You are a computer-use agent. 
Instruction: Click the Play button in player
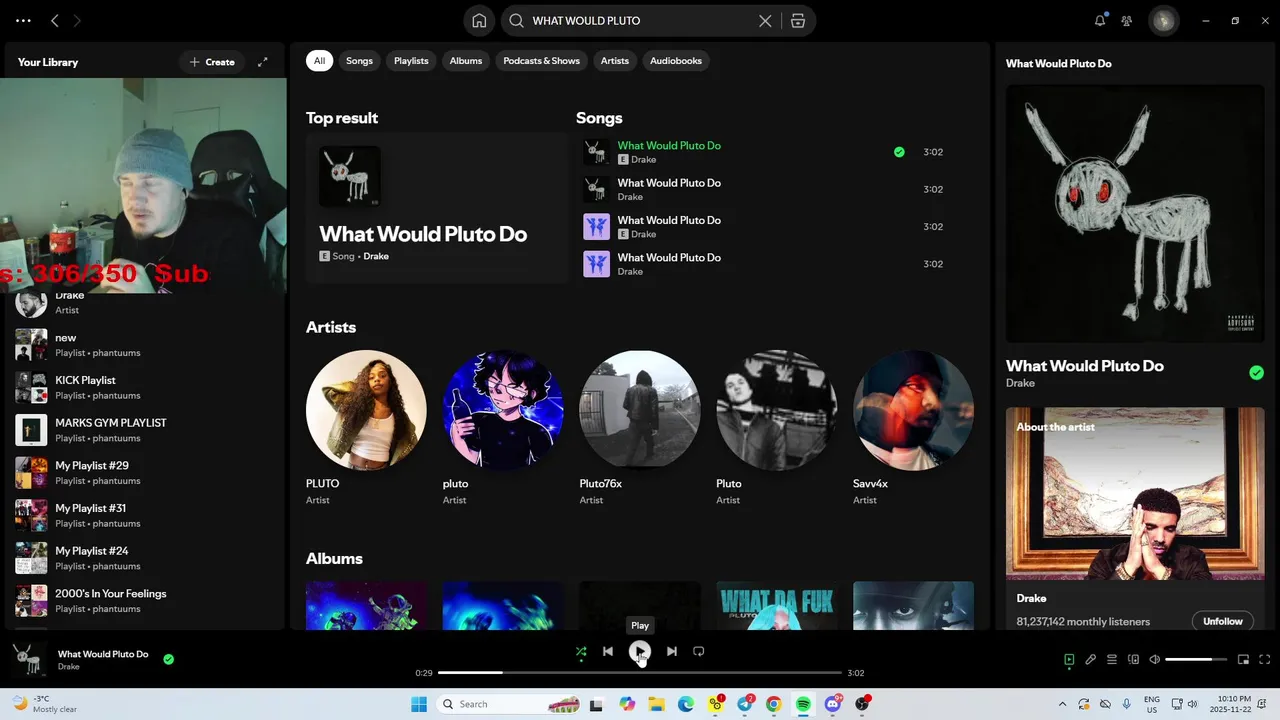pos(640,652)
